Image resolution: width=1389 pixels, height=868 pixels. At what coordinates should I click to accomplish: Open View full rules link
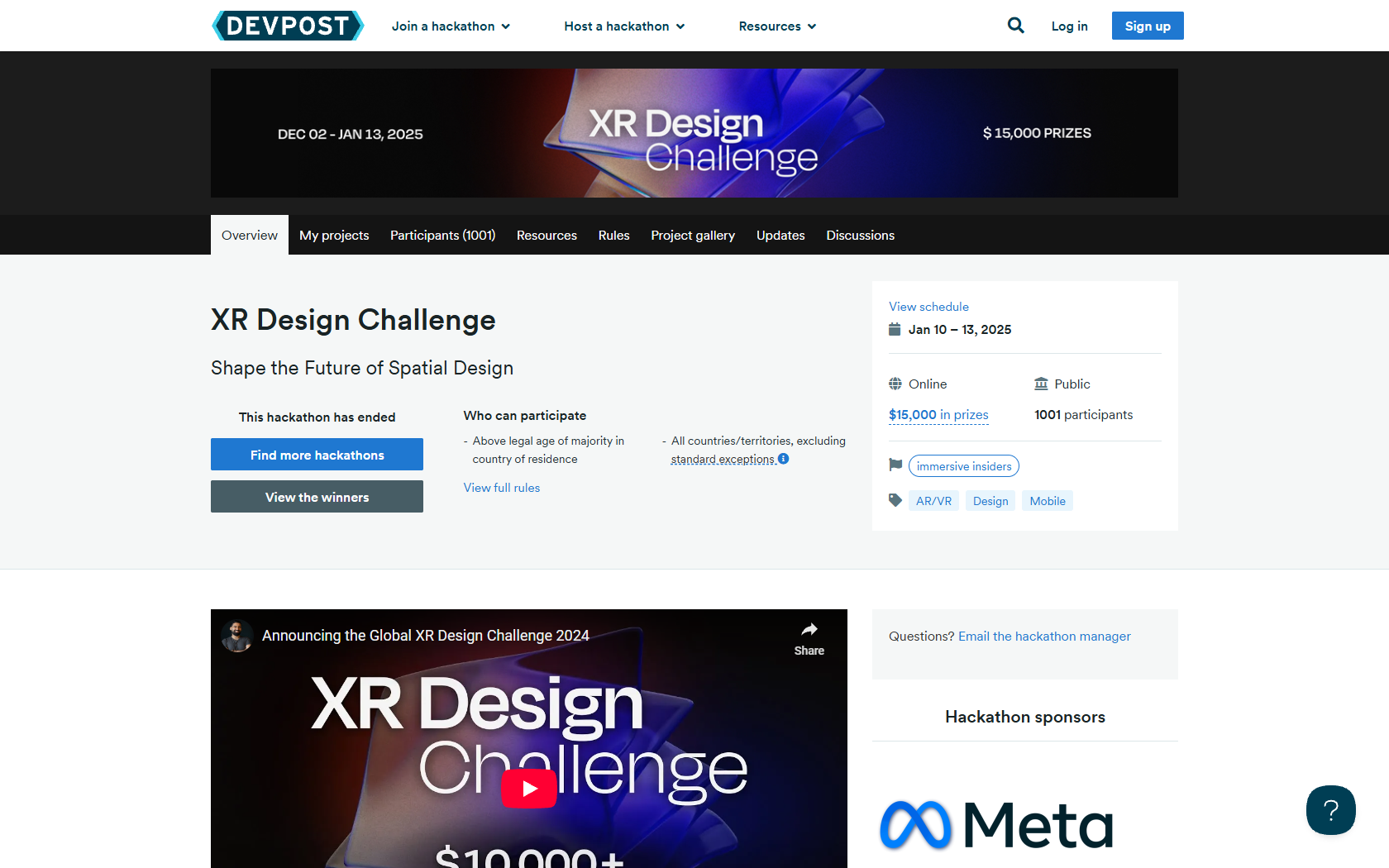tap(501, 488)
